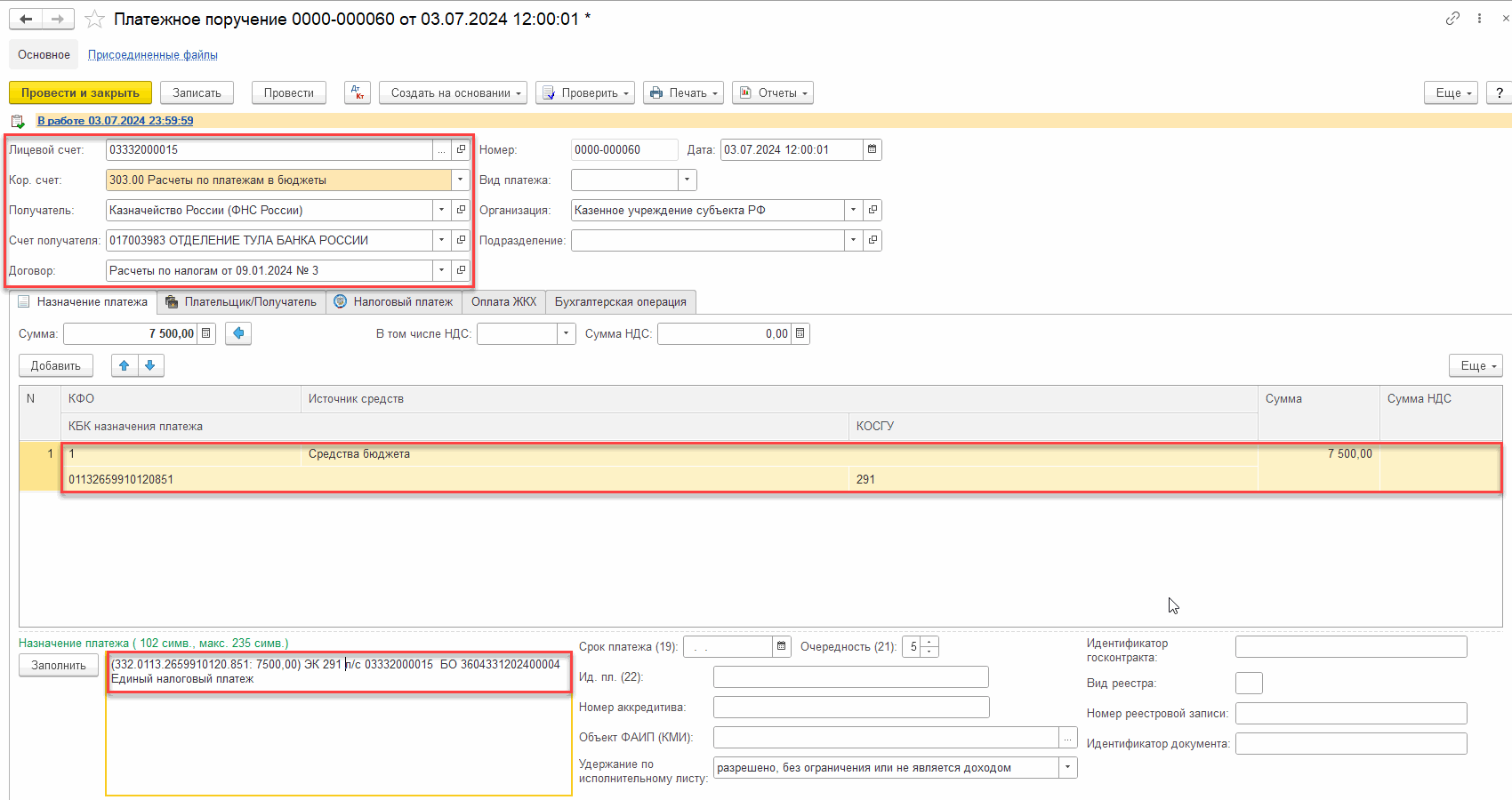
Task: Expand Счет получателя dropdown
Action: [x=441, y=240]
